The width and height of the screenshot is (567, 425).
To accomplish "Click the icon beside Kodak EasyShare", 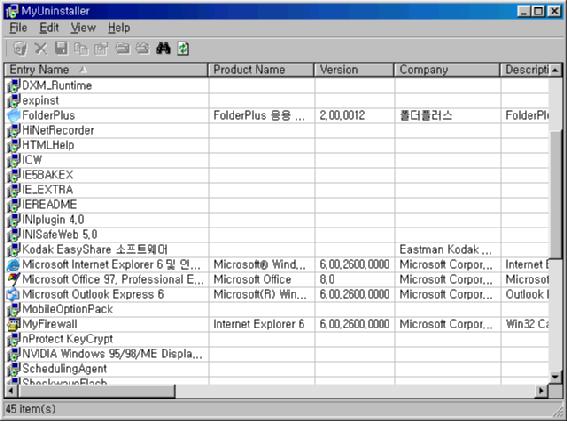I will tap(14, 250).
